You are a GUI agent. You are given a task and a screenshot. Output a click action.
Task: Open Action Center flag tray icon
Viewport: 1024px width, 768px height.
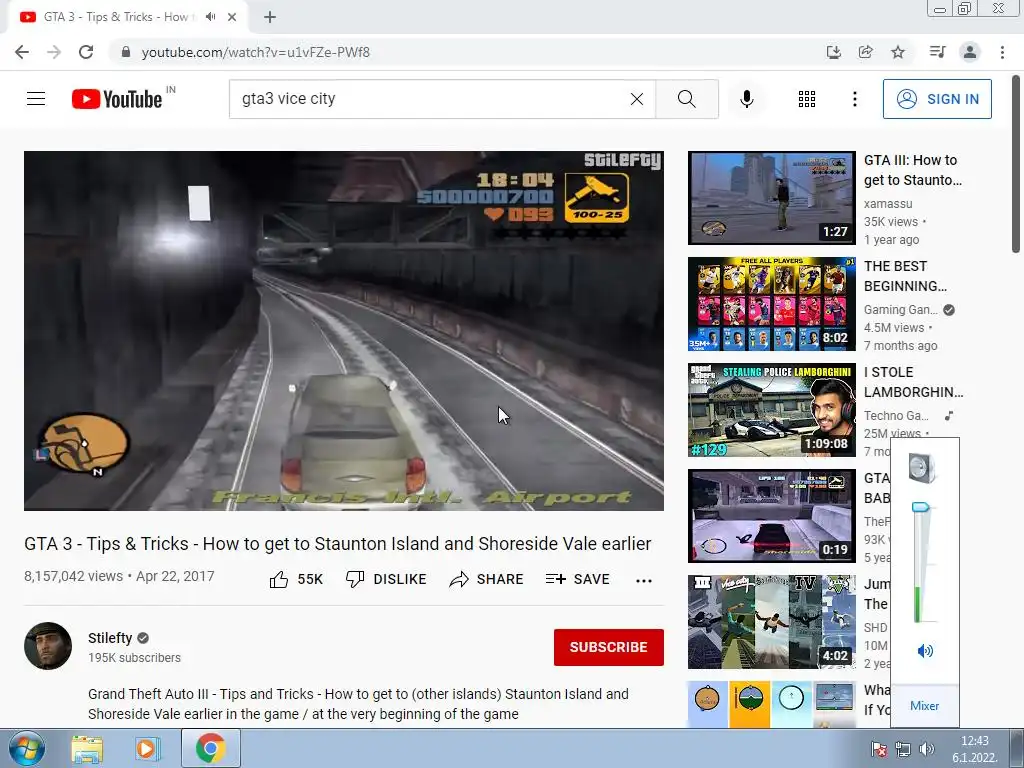pyautogui.click(x=879, y=749)
